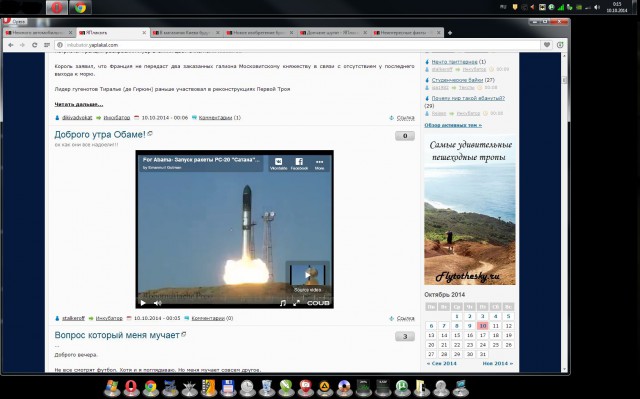
Task: Open the 'Вопрос который меня мучает' post
Action: pyautogui.click(x=117, y=335)
